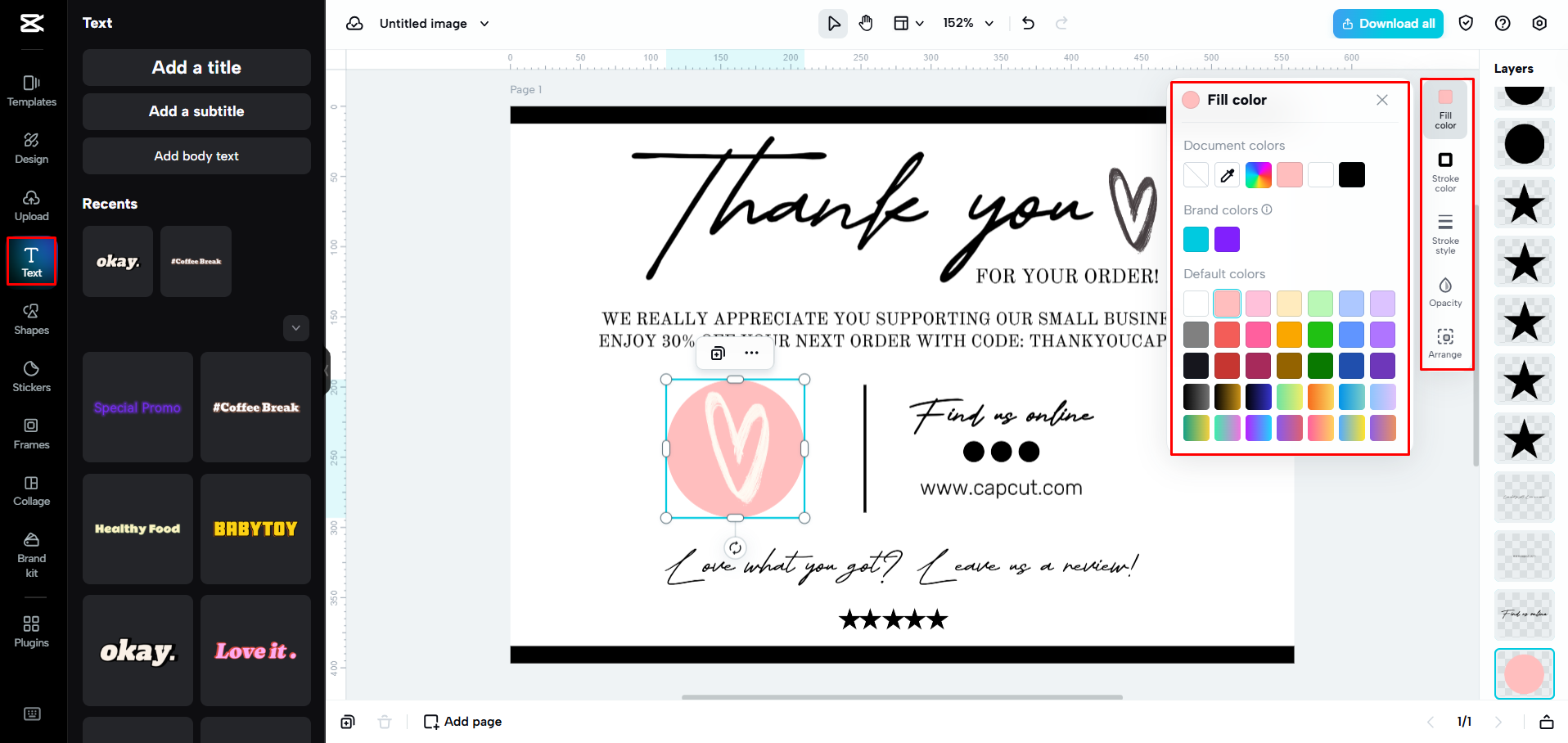Expand the Recents section chevron

tap(296, 328)
